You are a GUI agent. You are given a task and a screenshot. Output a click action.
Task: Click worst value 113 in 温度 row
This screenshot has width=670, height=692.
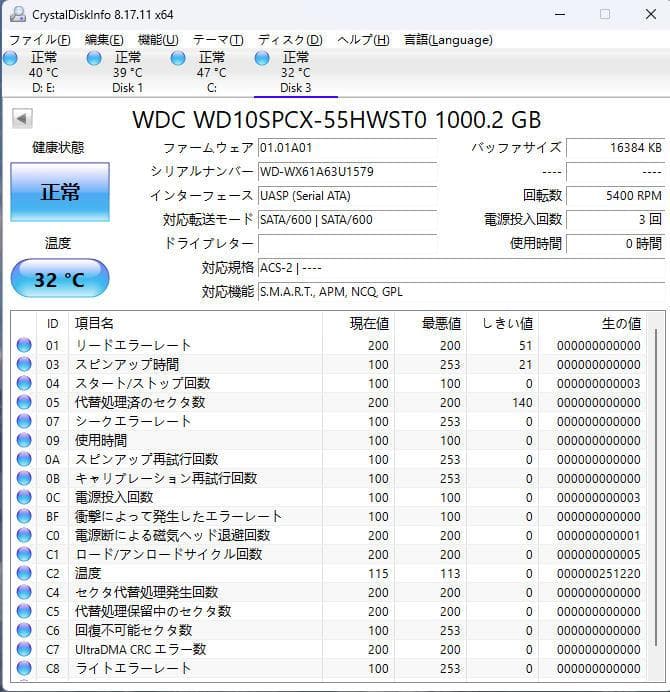pyautogui.click(x=450, y=573)
